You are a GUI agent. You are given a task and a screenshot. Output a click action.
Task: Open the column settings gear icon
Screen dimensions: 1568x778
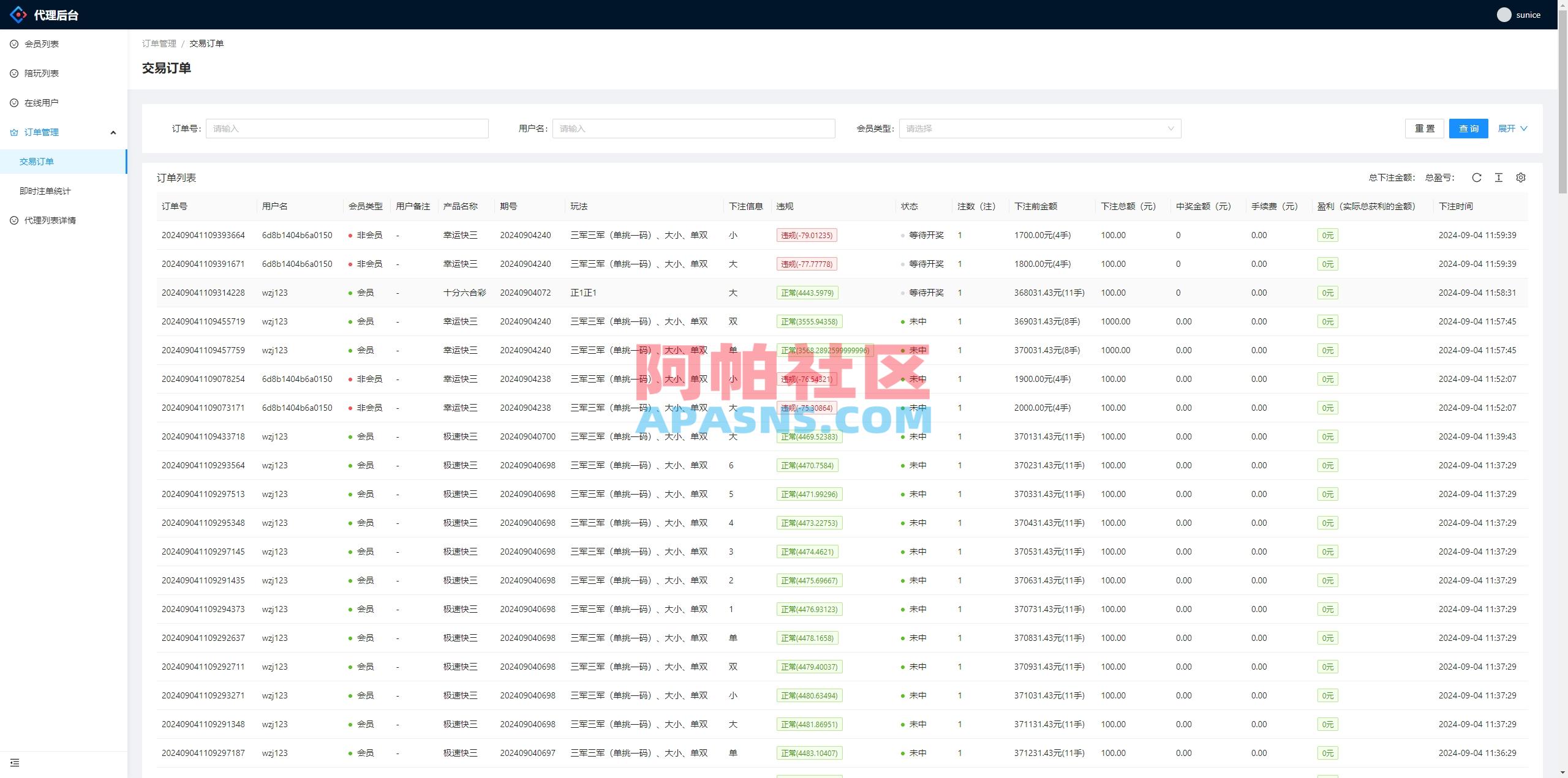(x=1521, y=178)
